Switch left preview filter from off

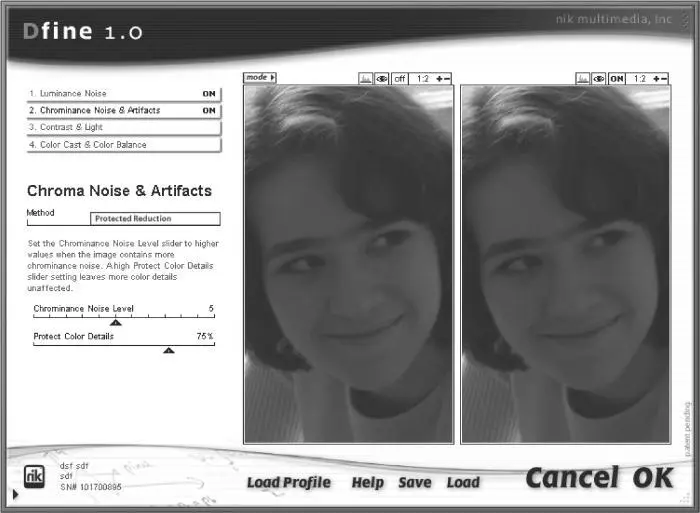tap(399, 78)
